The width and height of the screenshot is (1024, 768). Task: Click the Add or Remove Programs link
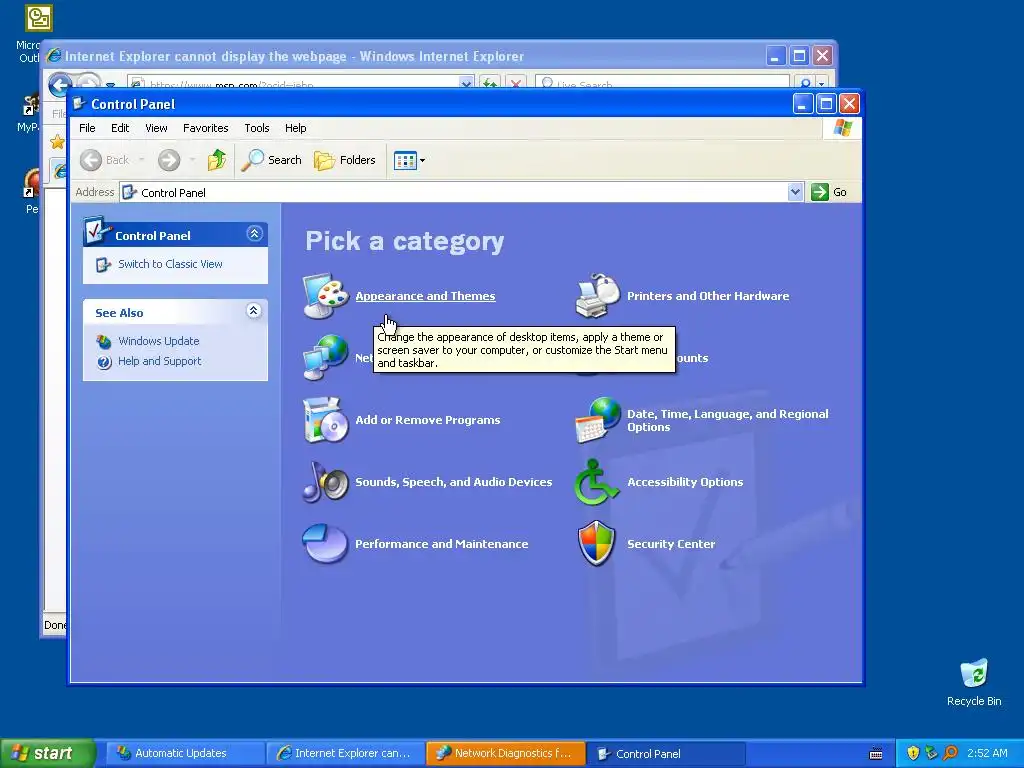pos(428,420)
